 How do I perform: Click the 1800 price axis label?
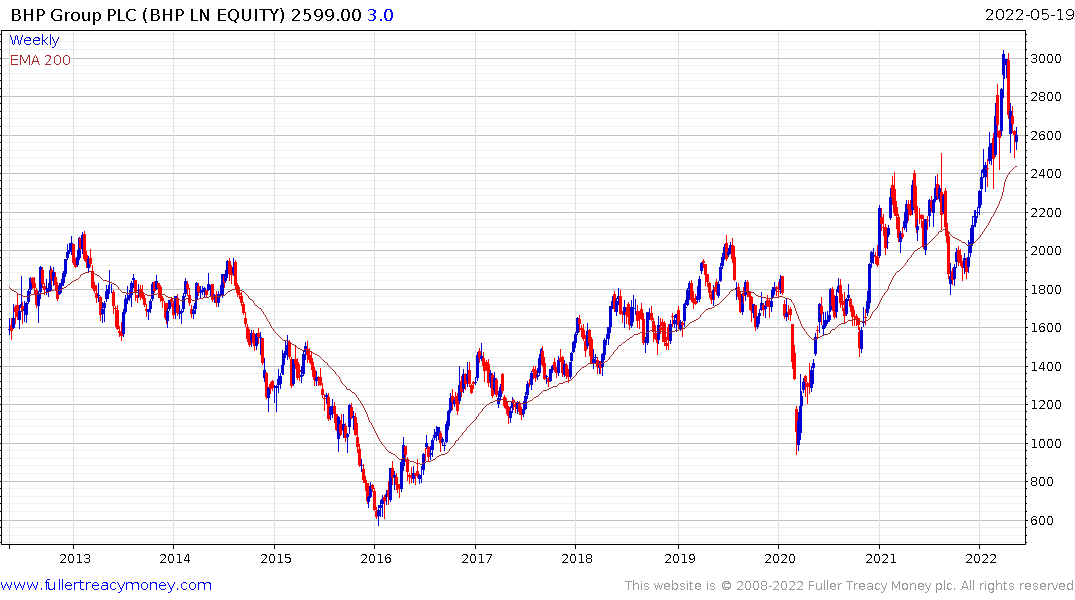[1046, 289]
